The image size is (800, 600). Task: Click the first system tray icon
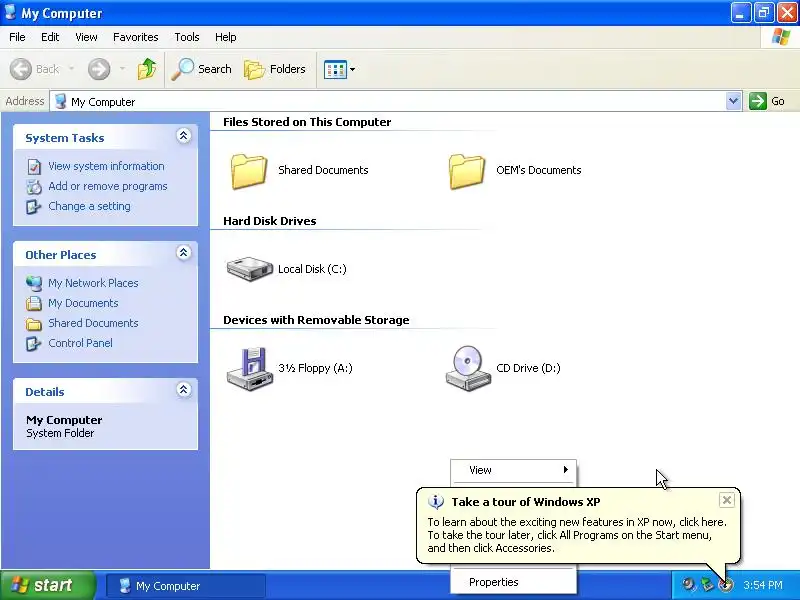point(689,584)
